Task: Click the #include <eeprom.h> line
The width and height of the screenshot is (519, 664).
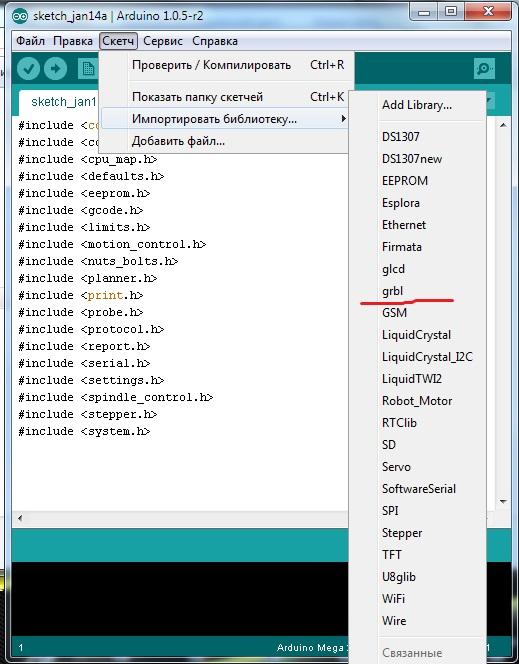Action: [84, 194]
